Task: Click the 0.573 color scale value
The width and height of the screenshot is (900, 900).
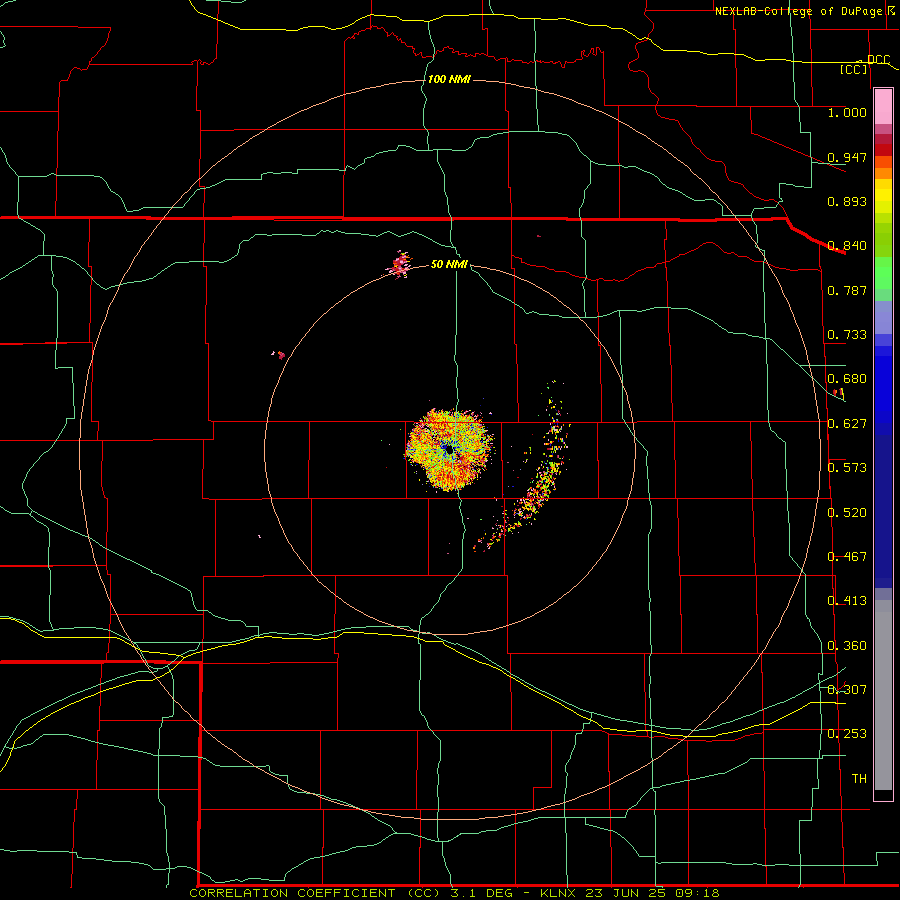Action: point(847,468)
